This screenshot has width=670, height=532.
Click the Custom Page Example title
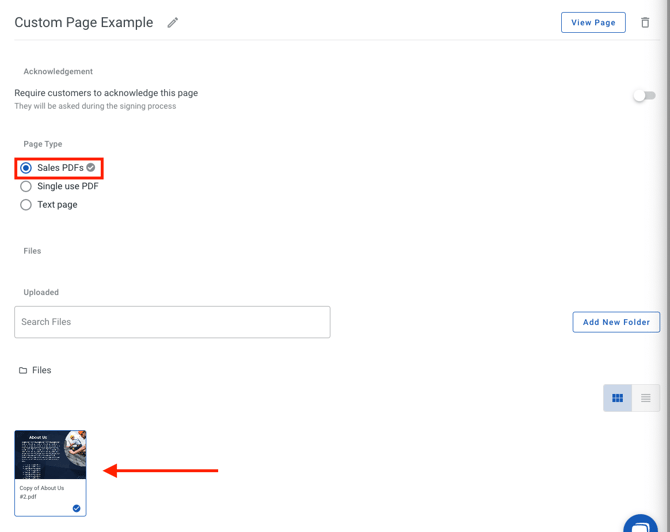coord(84,23)
